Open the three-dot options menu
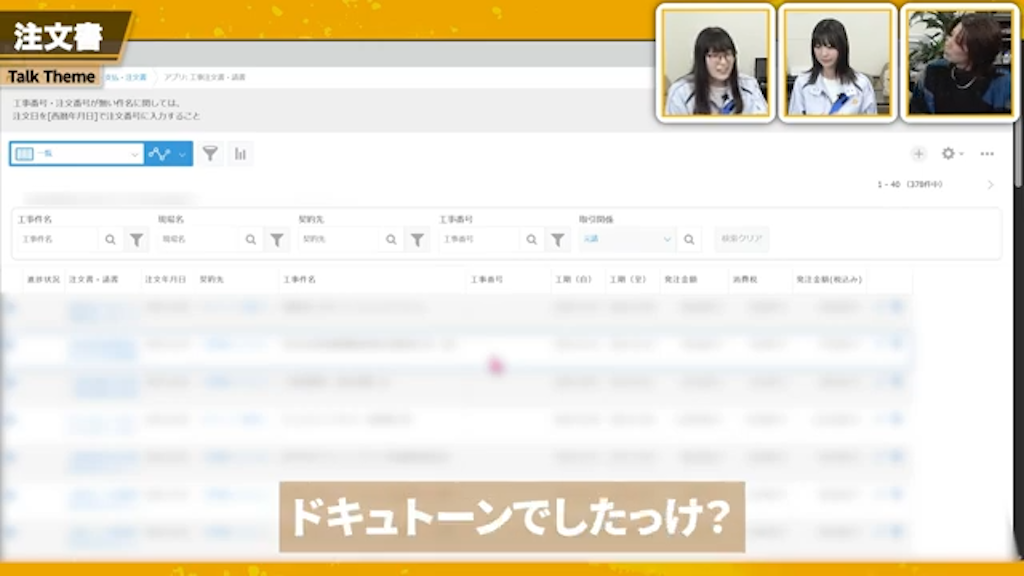The width and height of the screenshot is (1024, 576). pos(987,154)
